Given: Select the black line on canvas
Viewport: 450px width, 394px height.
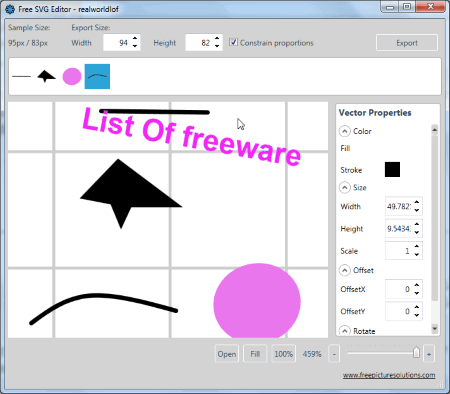Looking at the screenshot, I should pyautogui.click(x=154, y=112).
